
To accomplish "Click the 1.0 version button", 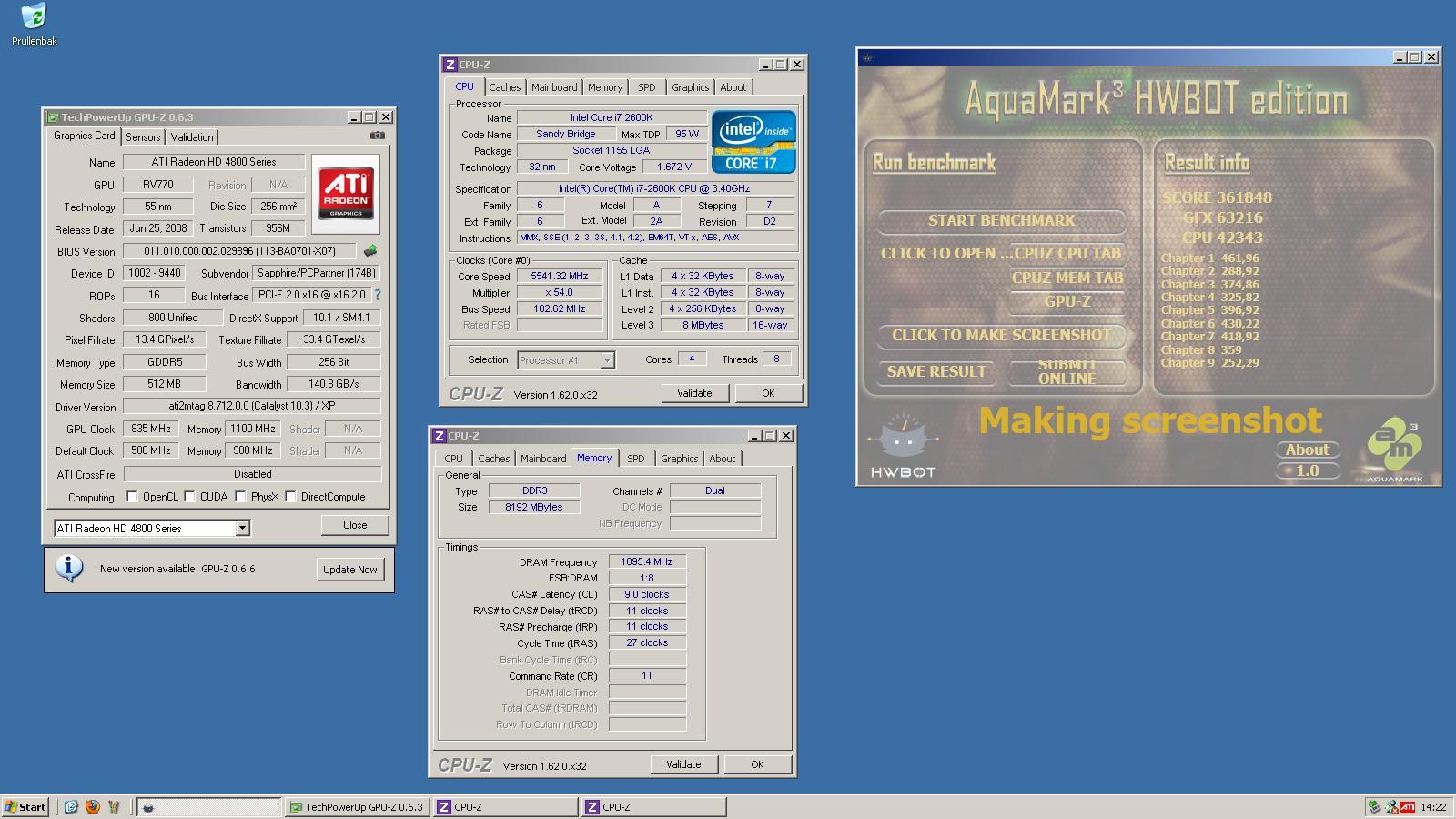I will [x=1307, y=470].
